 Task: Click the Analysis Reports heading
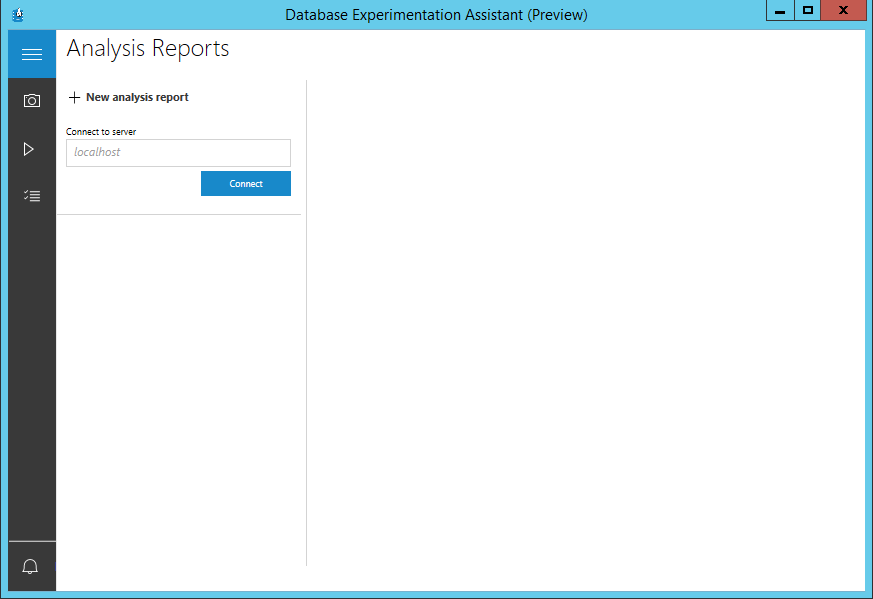point(148,49)
